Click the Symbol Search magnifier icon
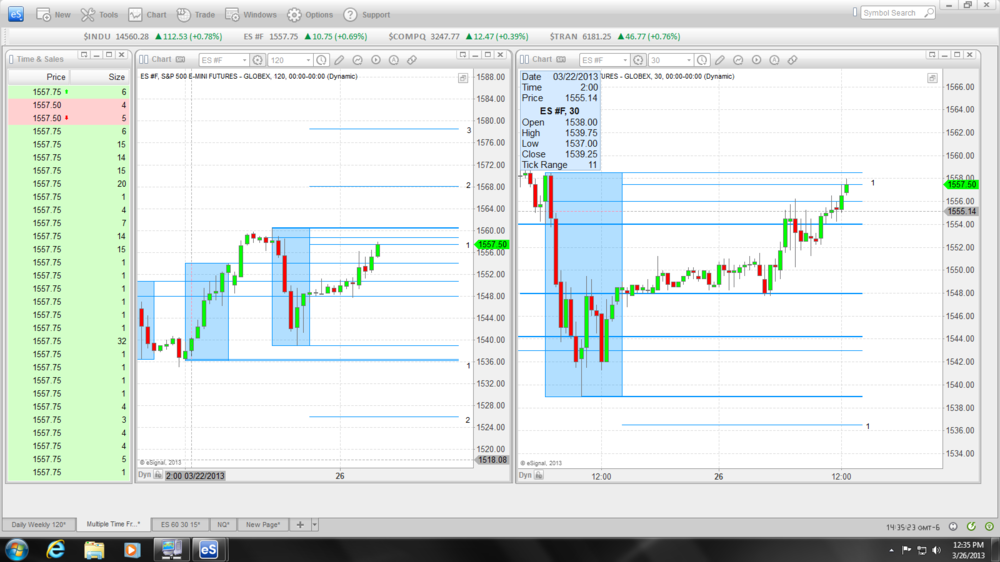The width and height of the screenshot is (1000, 562). click(x=929, y=13)
